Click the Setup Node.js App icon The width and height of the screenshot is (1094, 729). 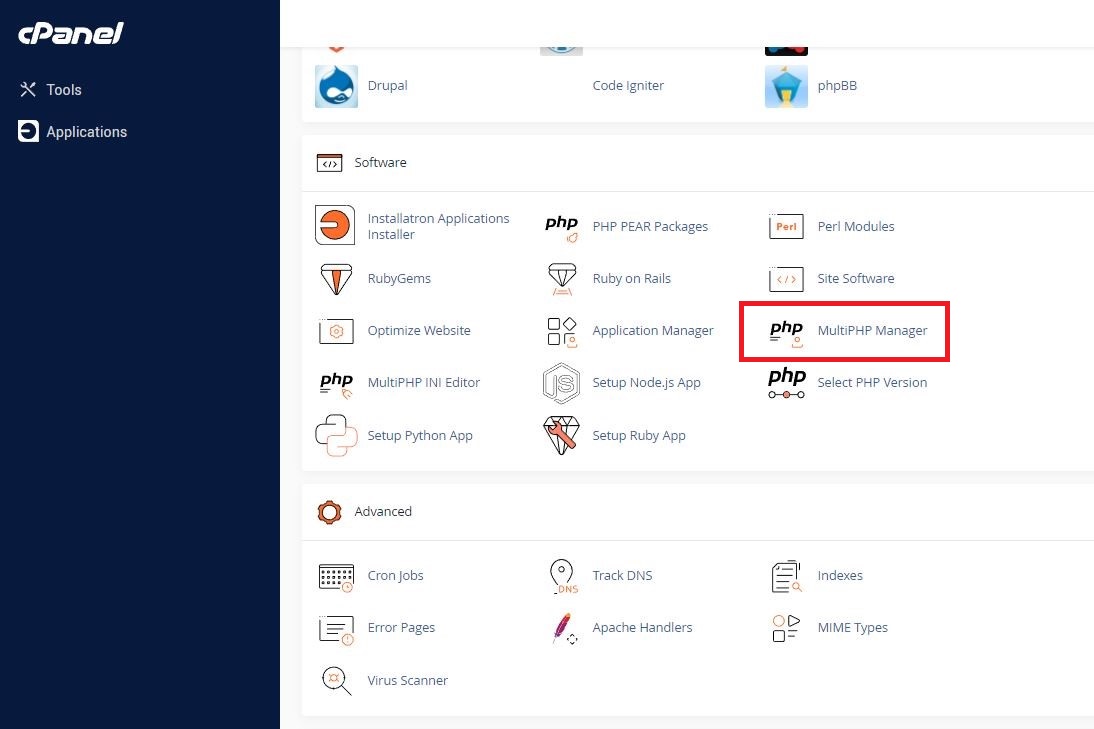tap(562, 383)
